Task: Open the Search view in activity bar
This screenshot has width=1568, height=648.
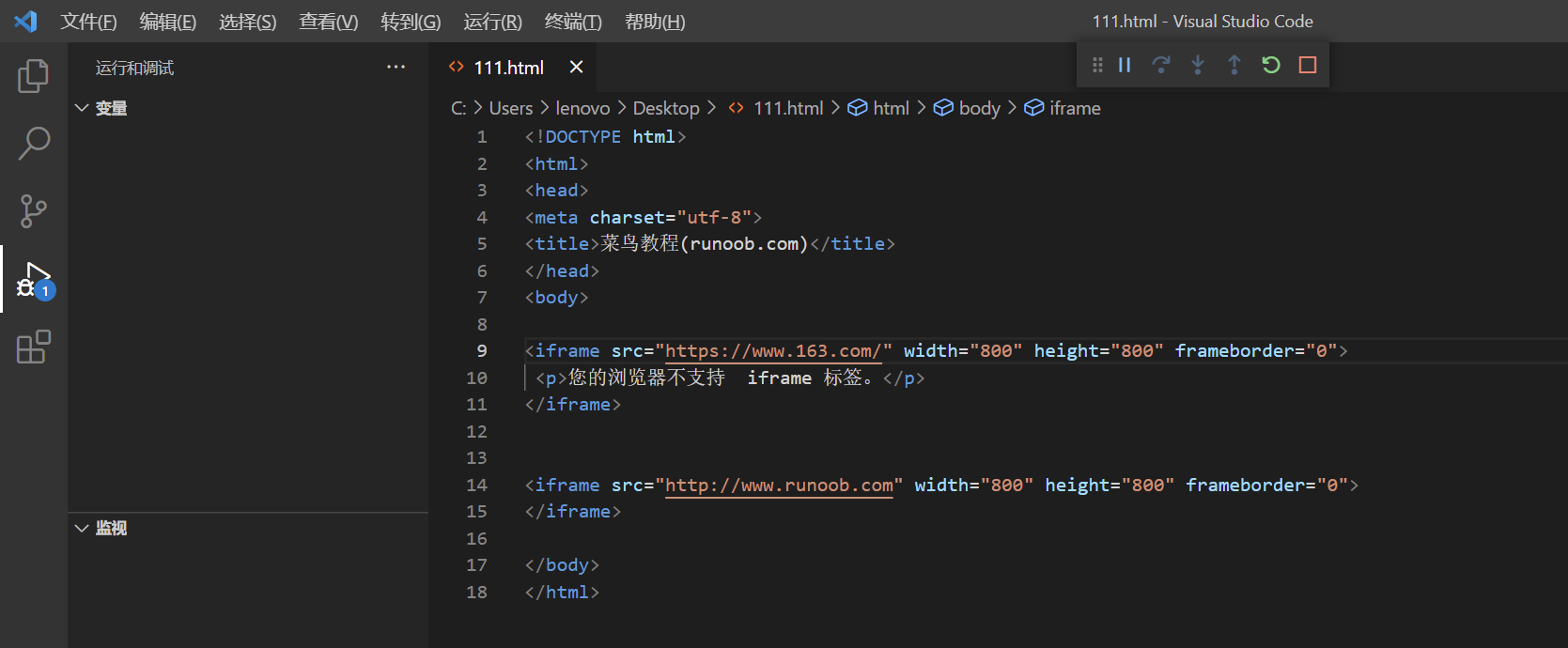Action: pyautogui.click(x=34, y=144)
